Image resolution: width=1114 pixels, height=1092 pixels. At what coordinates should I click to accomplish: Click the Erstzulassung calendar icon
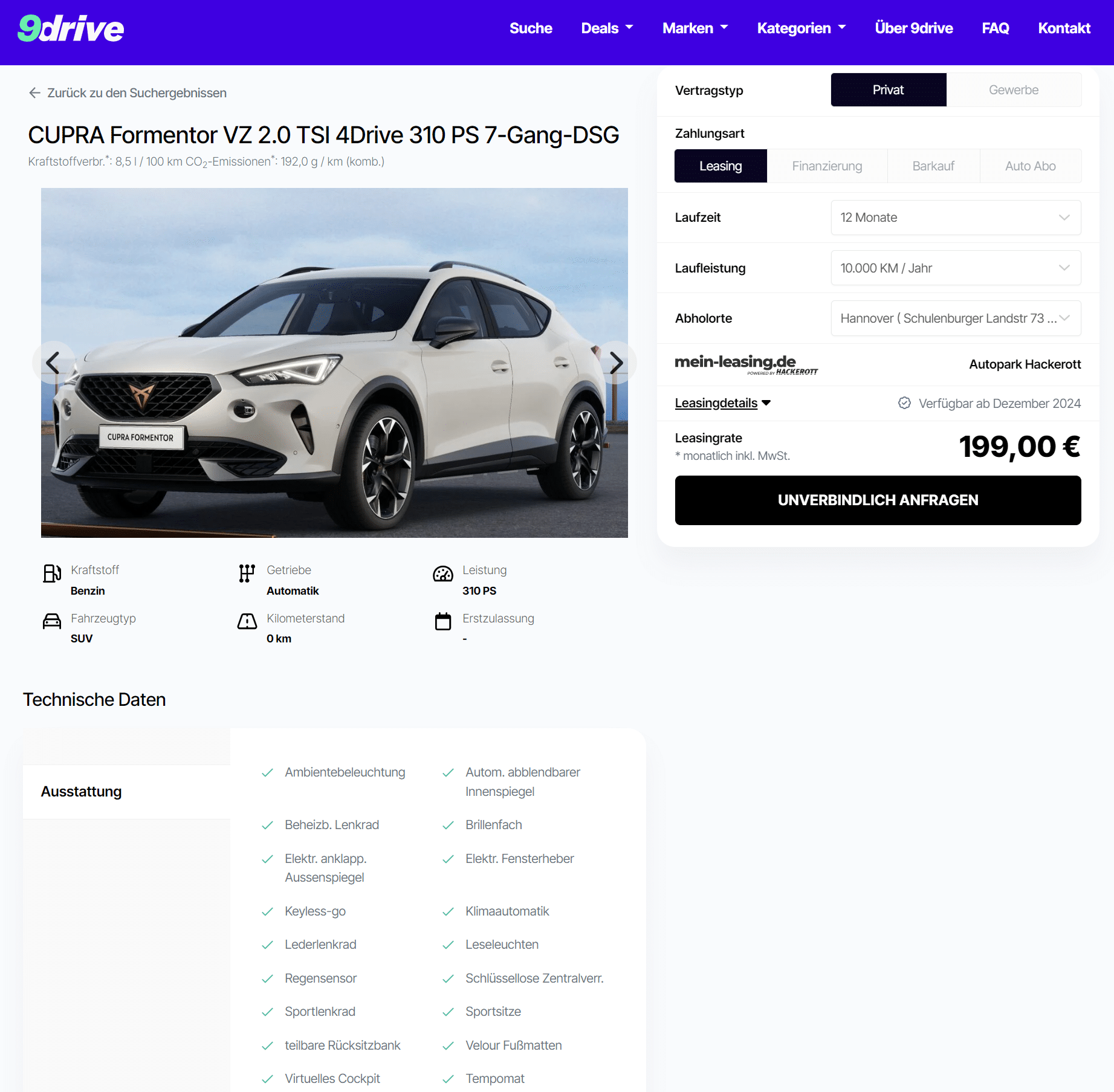click(443, 621)
